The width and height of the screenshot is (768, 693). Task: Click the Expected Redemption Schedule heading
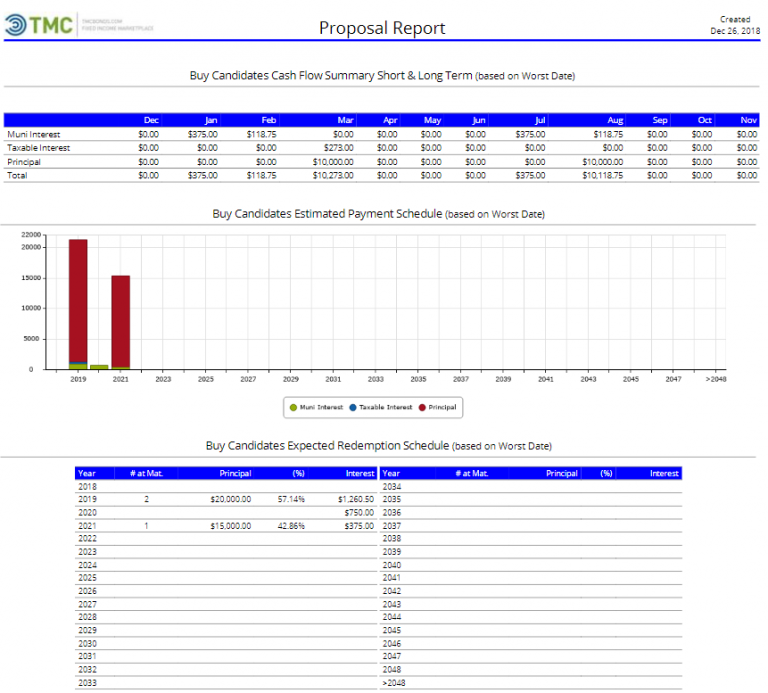coord(379,446)
